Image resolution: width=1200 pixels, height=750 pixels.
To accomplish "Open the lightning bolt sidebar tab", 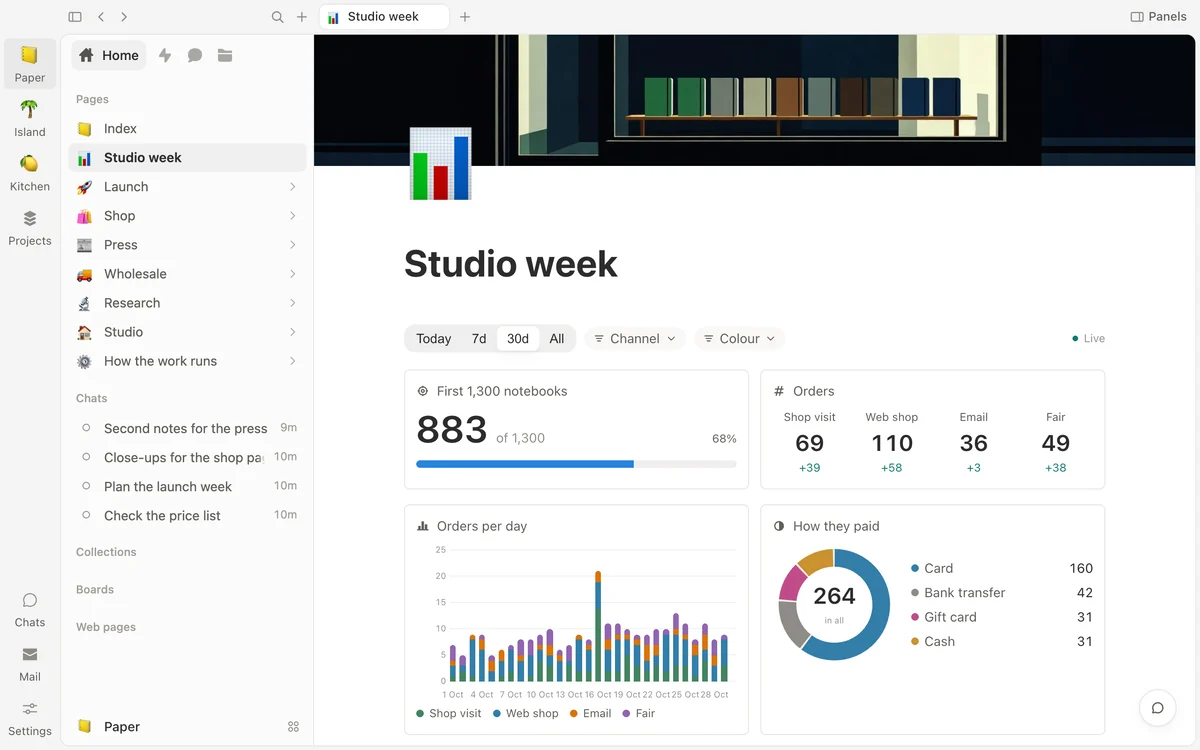I will click(x=165, y=56).
